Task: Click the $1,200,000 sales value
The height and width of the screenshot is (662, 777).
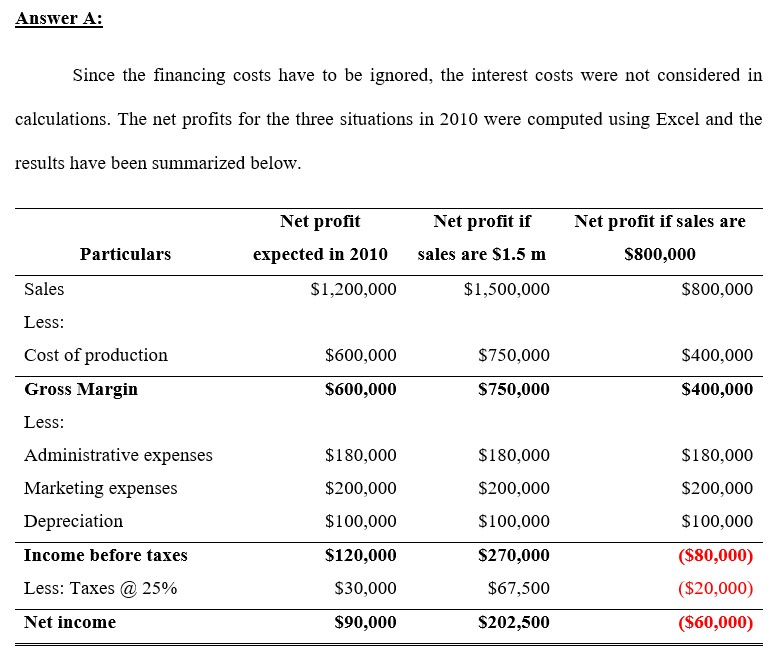Action: (353, 289)
